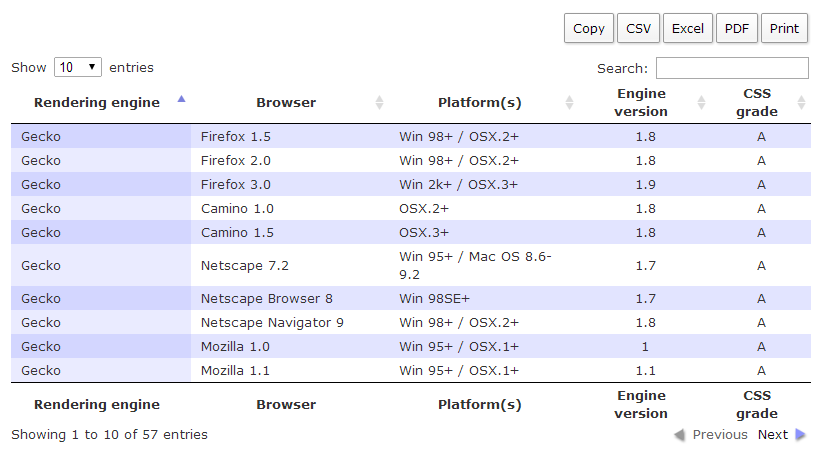Viewport: 819px width, 455px height.
Task: Click the Browser column sort icon
Action: (x=379, y=102)
